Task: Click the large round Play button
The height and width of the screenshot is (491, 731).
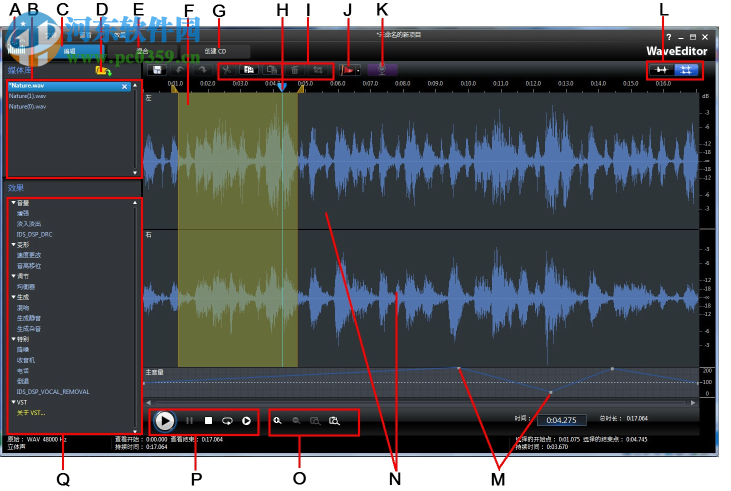Action: (164, 421)
